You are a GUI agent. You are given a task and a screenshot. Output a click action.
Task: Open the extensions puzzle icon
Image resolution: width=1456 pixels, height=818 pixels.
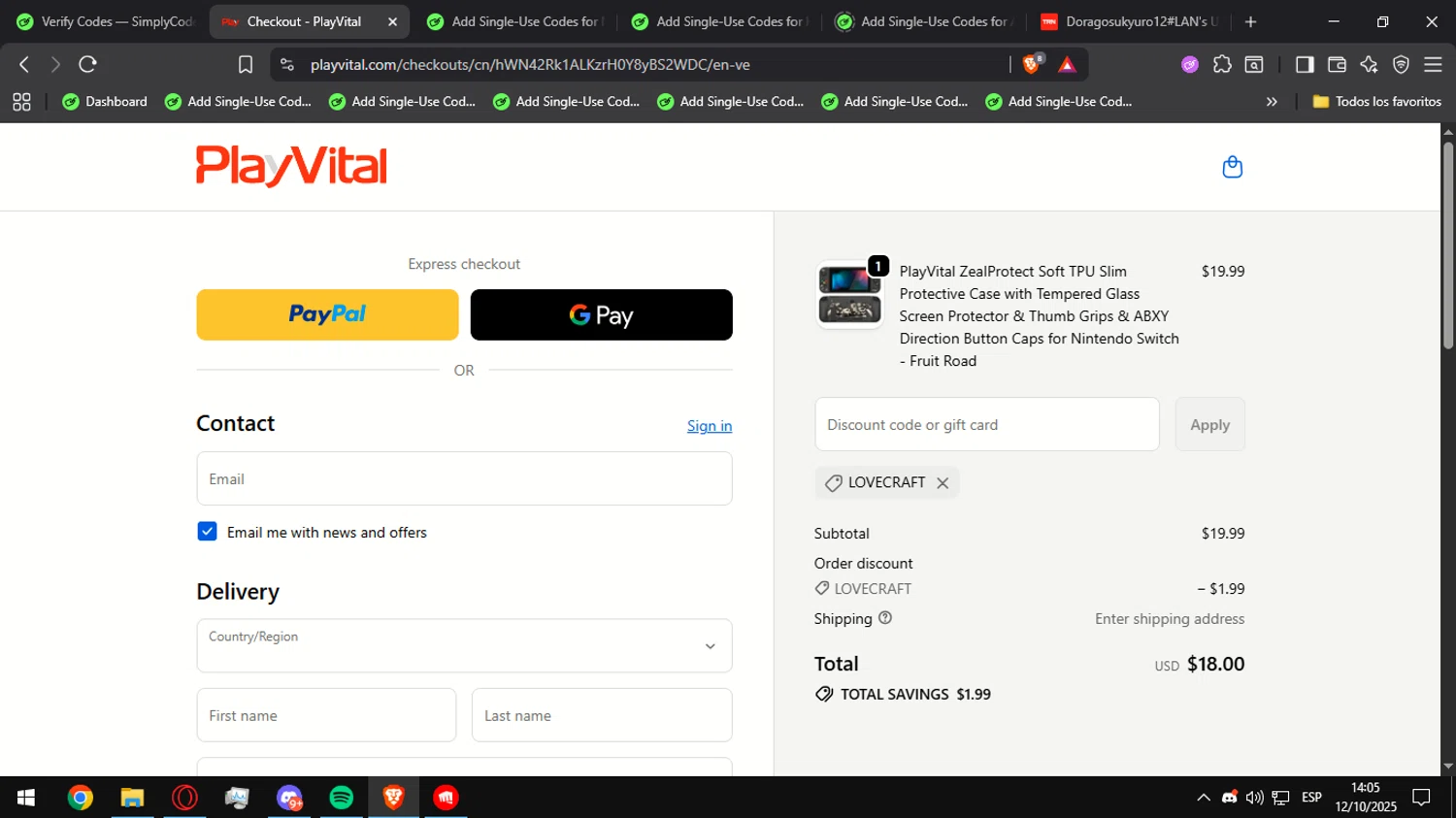coord(1222,64)
